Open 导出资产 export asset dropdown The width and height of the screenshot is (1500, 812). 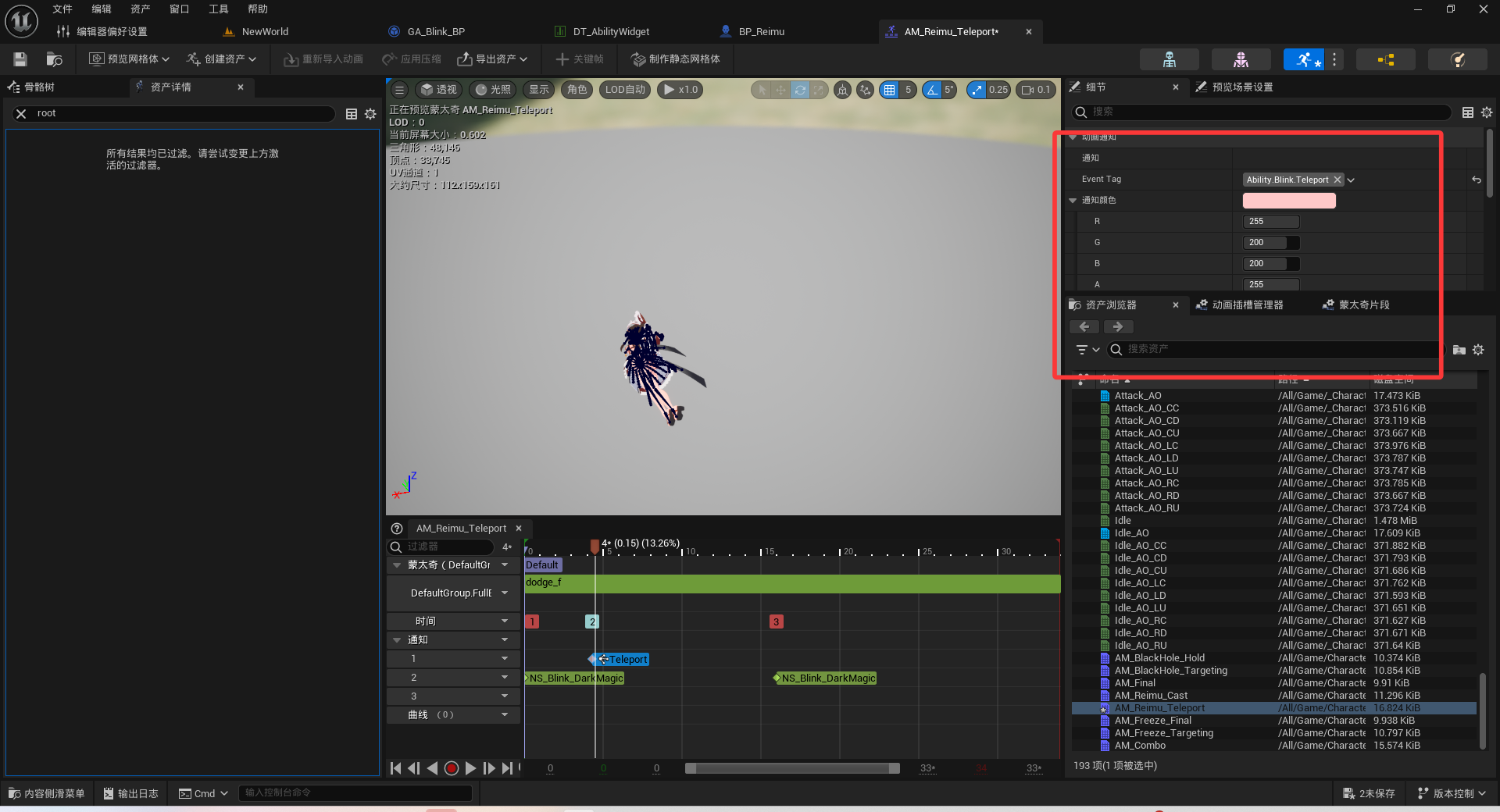click(x=492, y=59)
